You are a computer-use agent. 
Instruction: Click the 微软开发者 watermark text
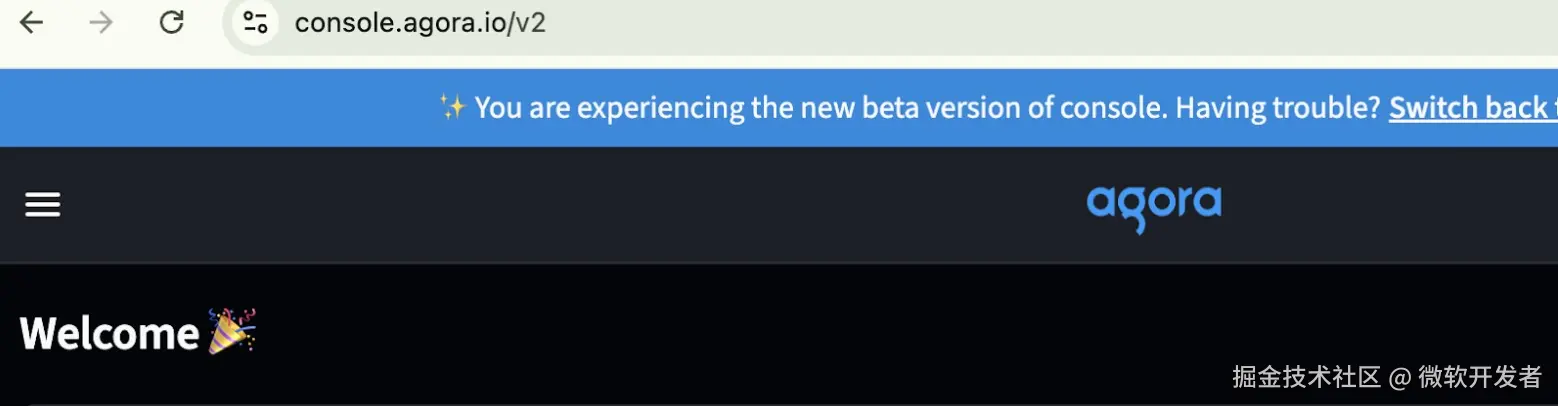tap(1480, 377)
